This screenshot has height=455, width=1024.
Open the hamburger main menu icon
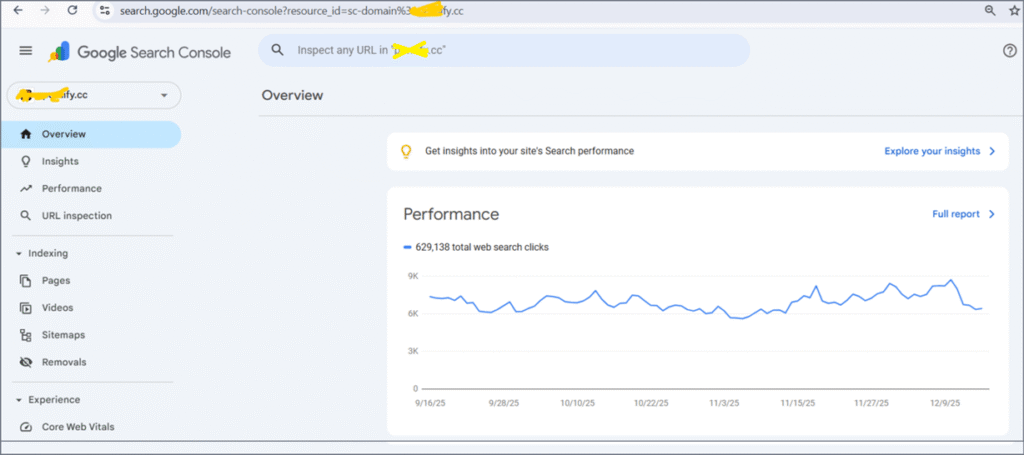point(25,51)
